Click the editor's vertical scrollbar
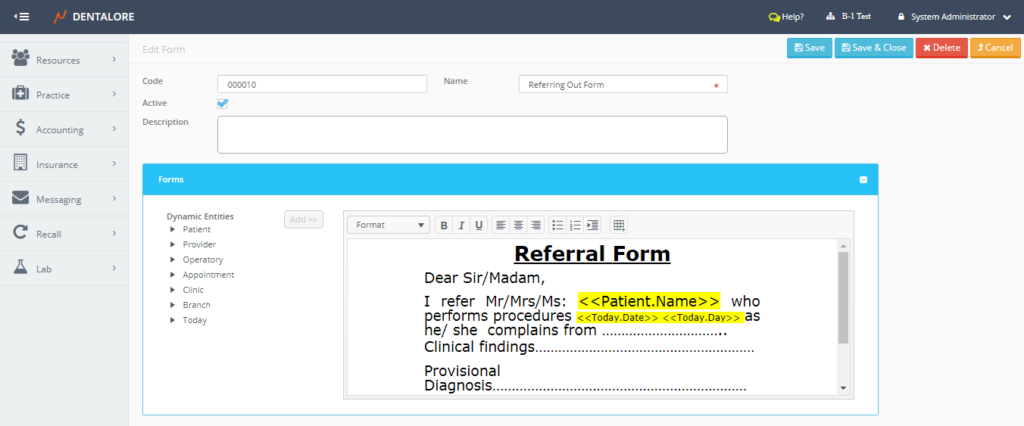1024x426 pixels. 843,300
